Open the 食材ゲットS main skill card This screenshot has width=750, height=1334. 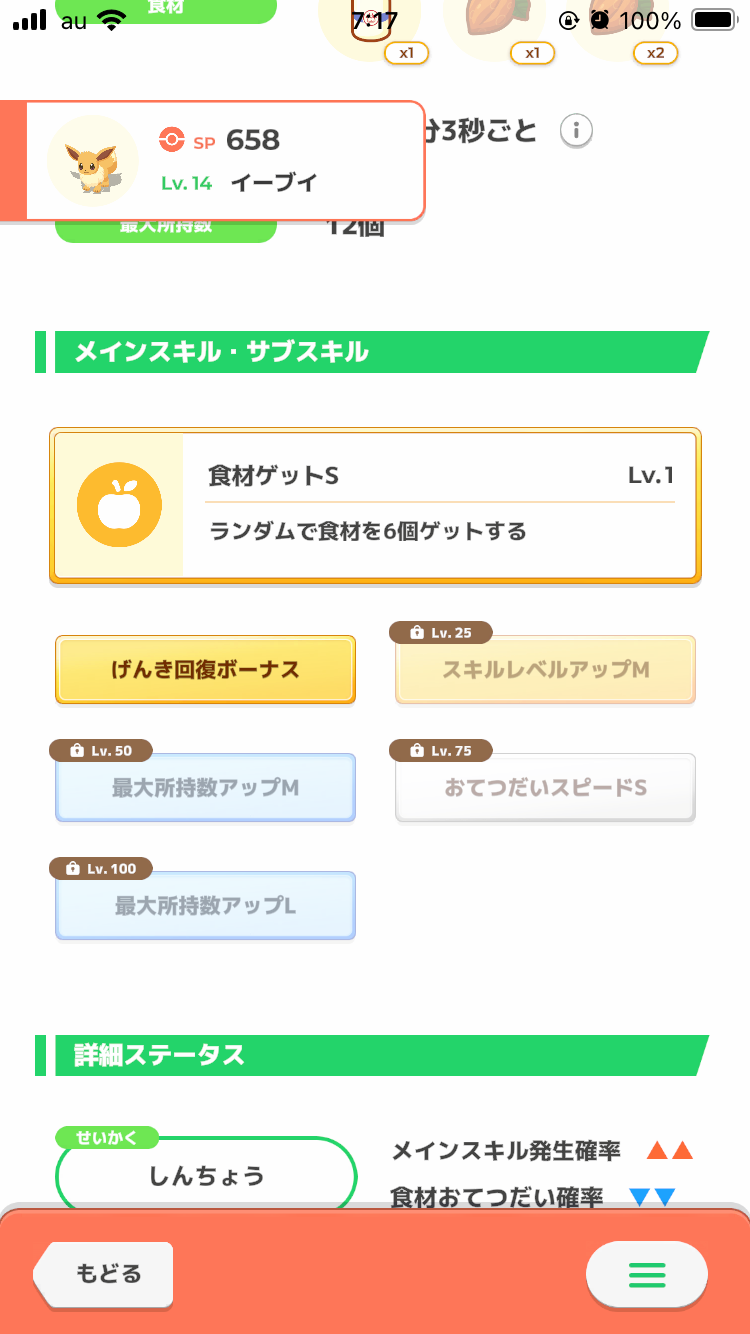[375, 506]
